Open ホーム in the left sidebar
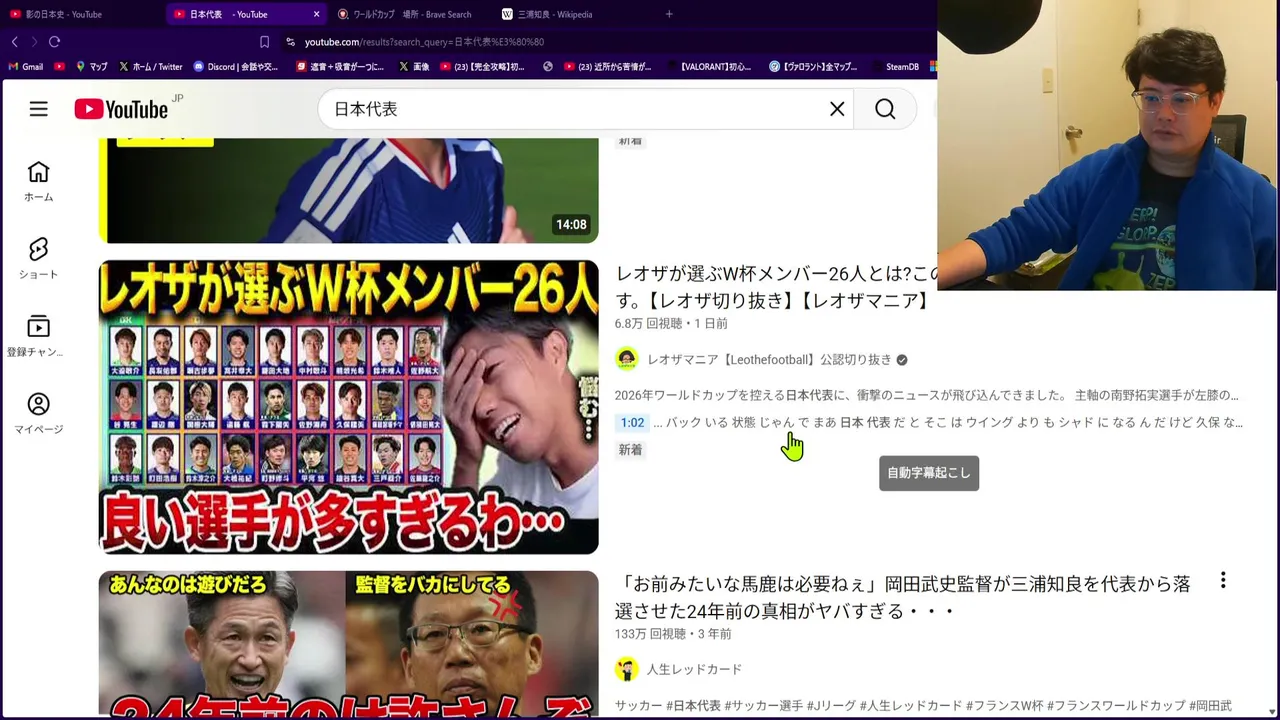1280x720 pixels. [x=38, y=182]
